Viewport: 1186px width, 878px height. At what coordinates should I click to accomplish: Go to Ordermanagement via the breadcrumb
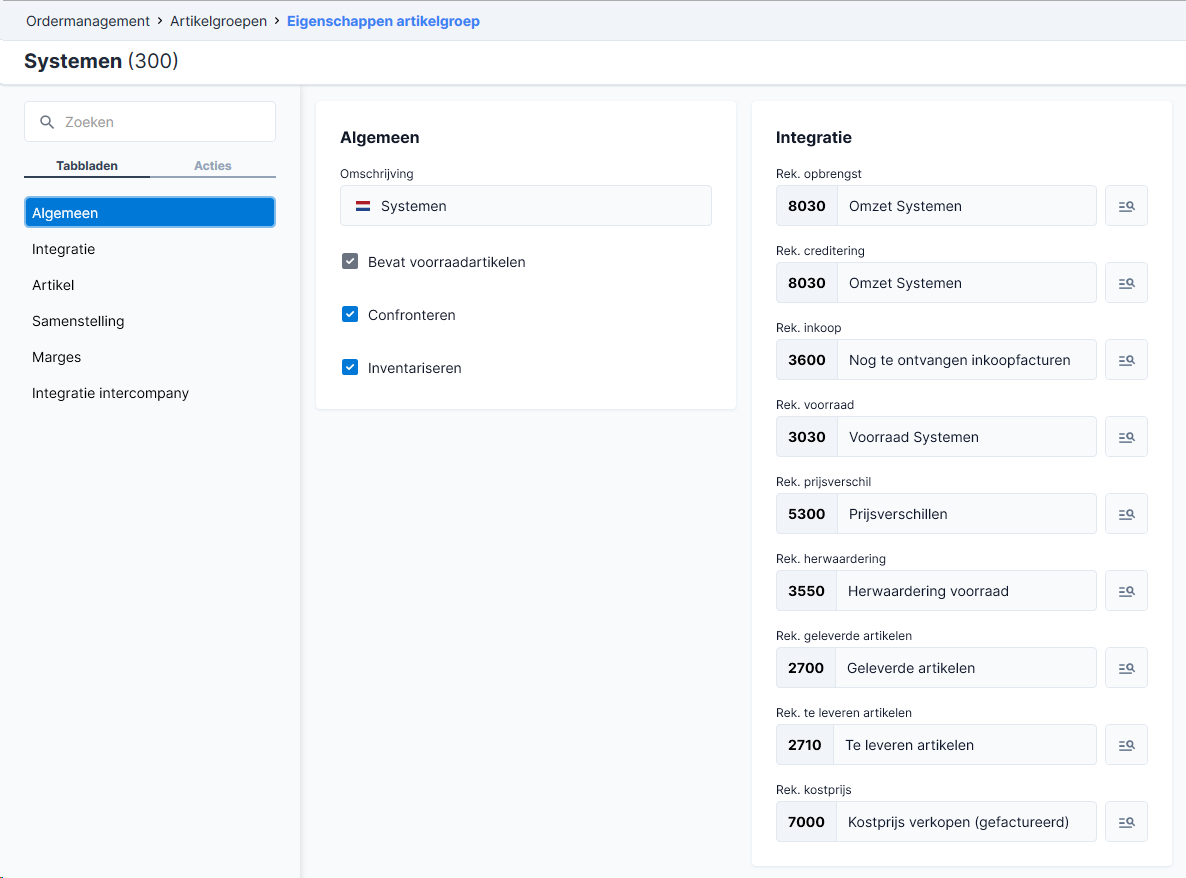pos(88,21)
